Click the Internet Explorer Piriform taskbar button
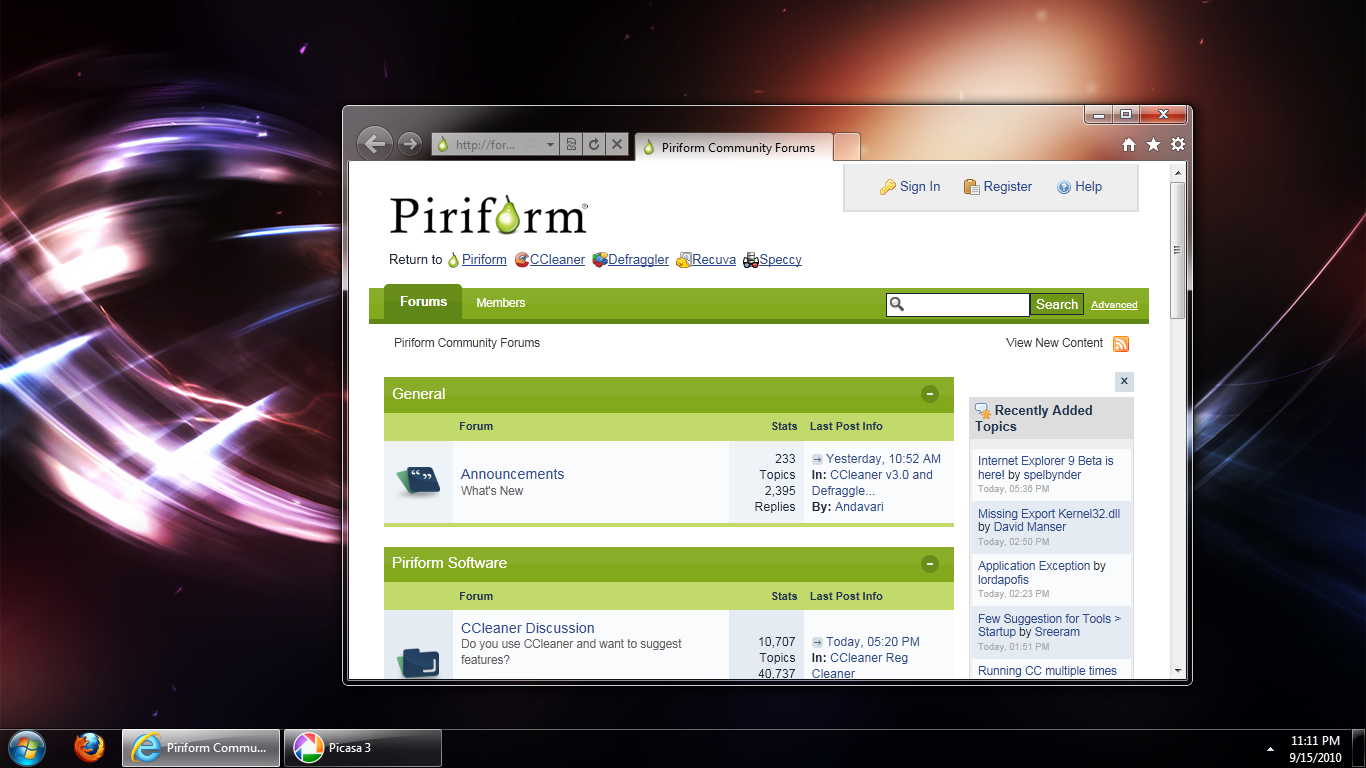 [x=200, y=748]
